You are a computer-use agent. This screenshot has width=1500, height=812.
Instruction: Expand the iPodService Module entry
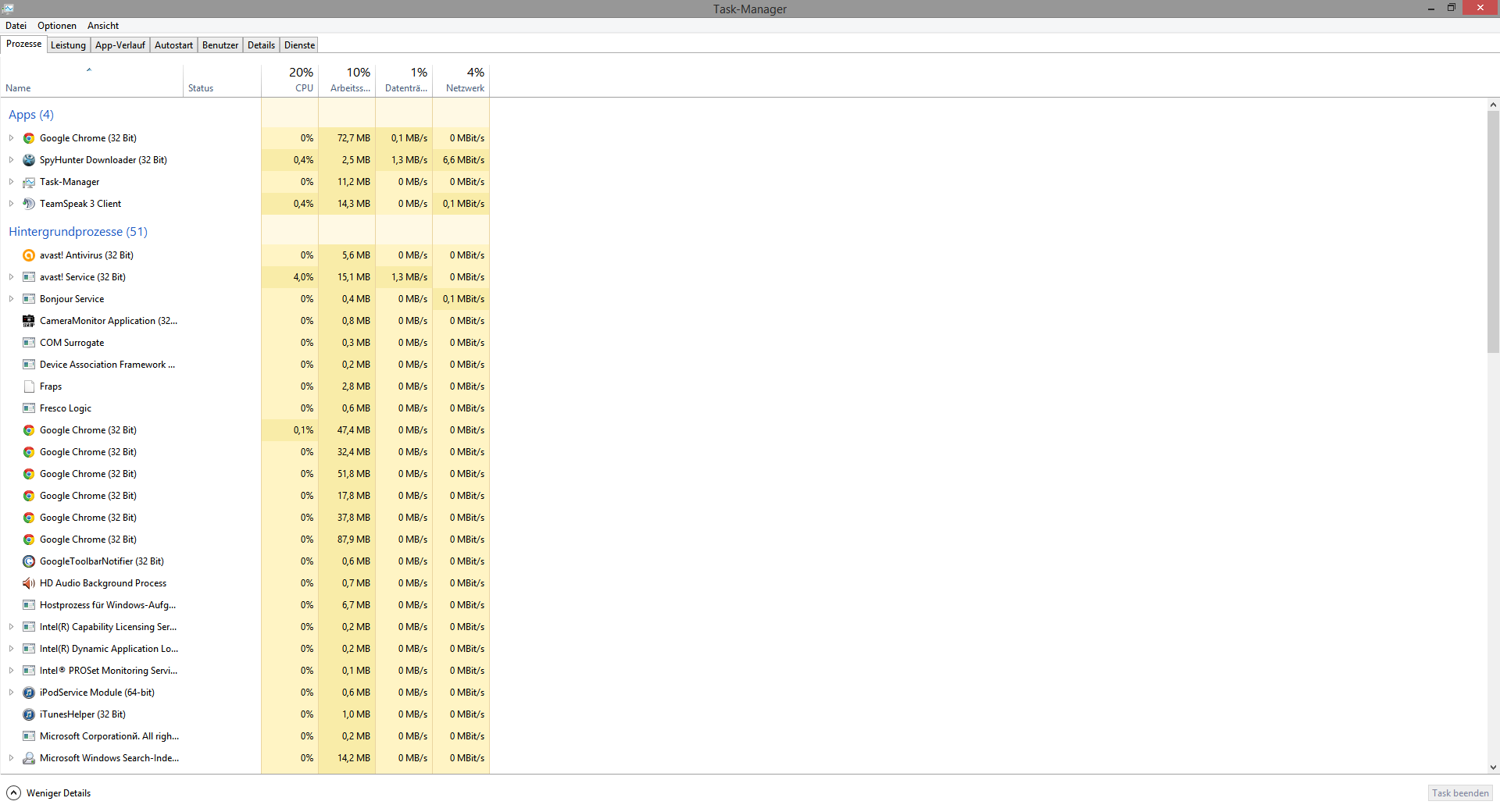coord(11,693)
